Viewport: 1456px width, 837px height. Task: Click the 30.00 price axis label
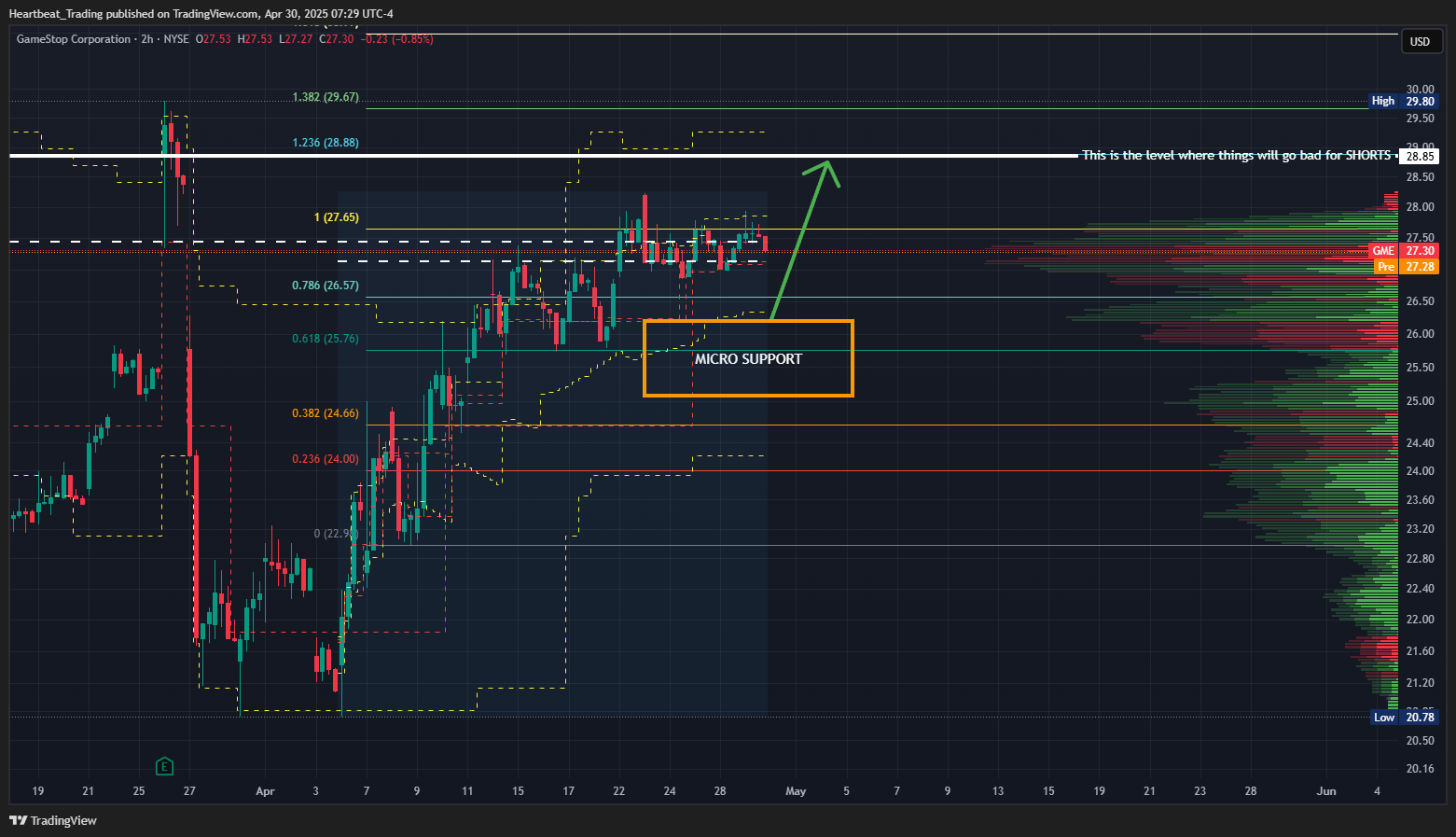click(x=1421, y=90)
